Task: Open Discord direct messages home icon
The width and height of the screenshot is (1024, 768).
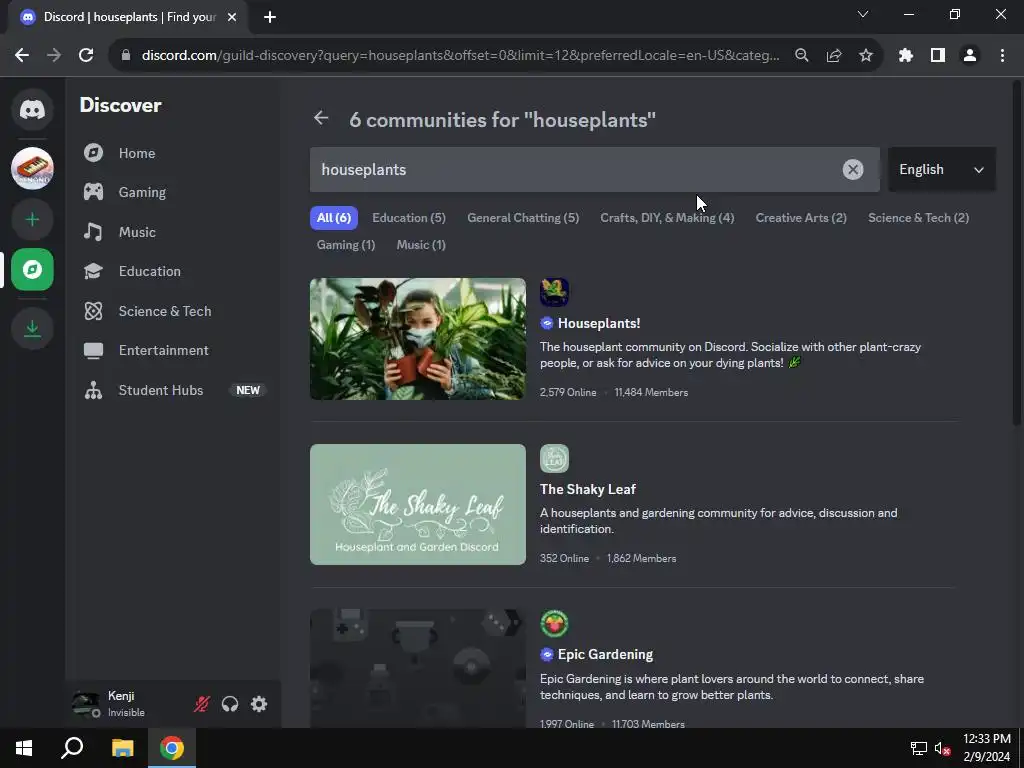Action: click(32, 108)
